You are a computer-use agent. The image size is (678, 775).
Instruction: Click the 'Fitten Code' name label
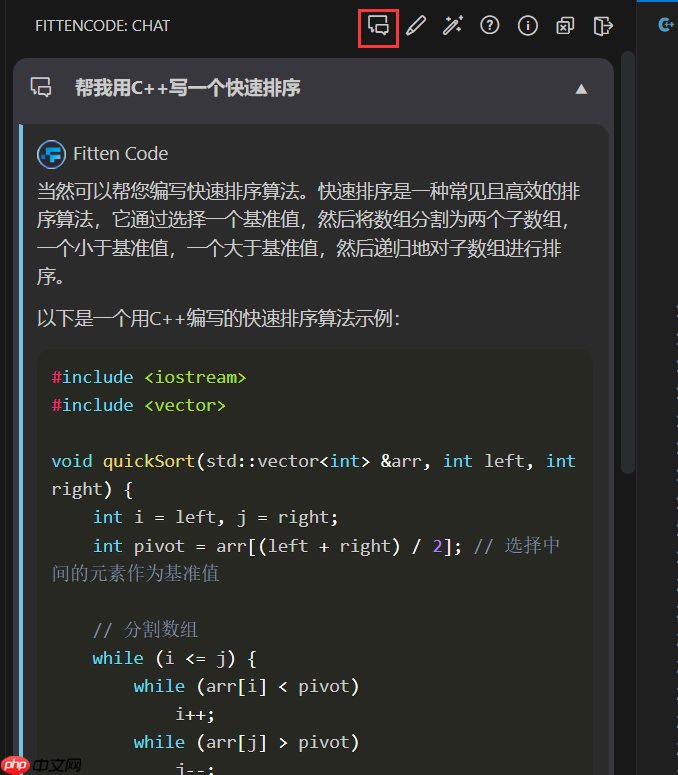point(121,154)
